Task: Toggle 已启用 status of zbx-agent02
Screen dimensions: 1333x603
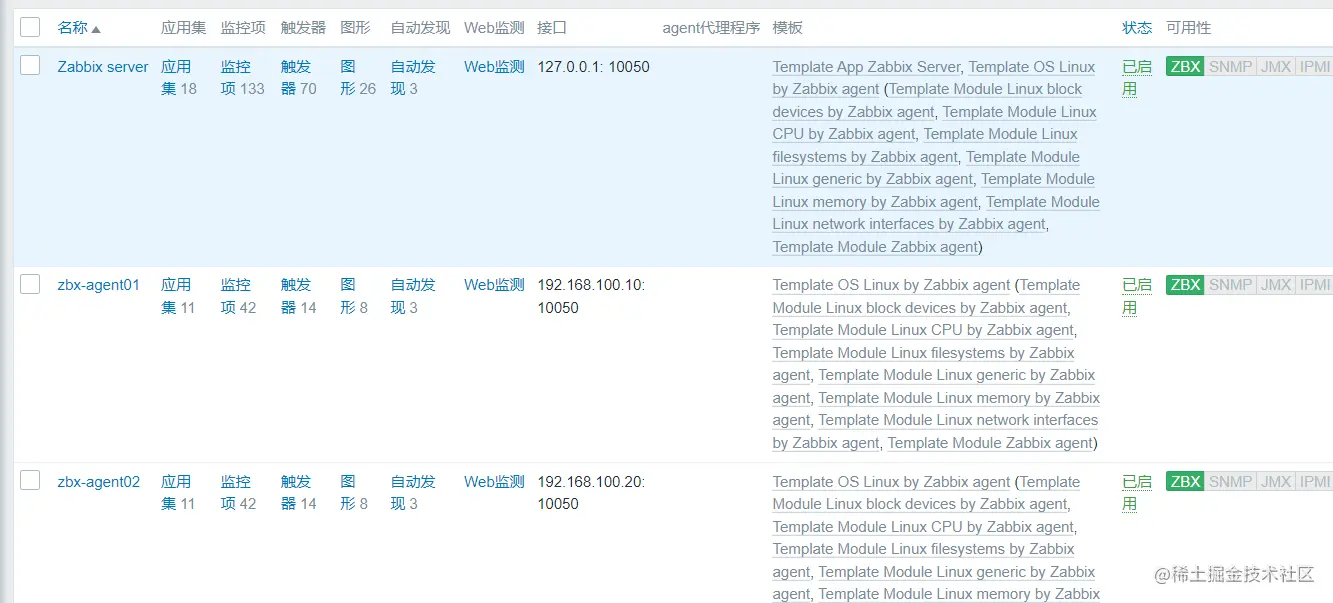Action: (1137, 493)
